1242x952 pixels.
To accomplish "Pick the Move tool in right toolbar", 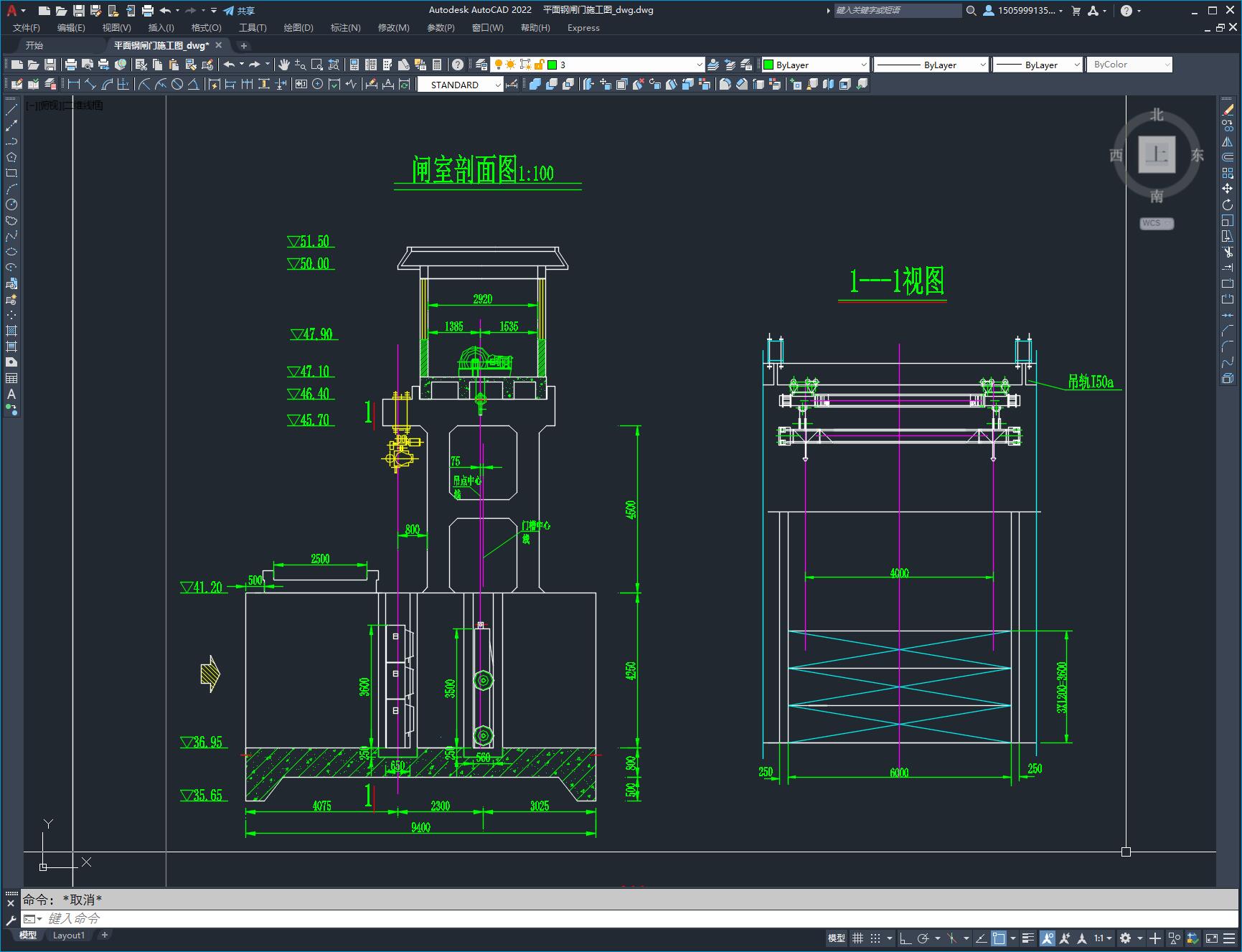I will pyautogui.click(x=1228, y=189).
